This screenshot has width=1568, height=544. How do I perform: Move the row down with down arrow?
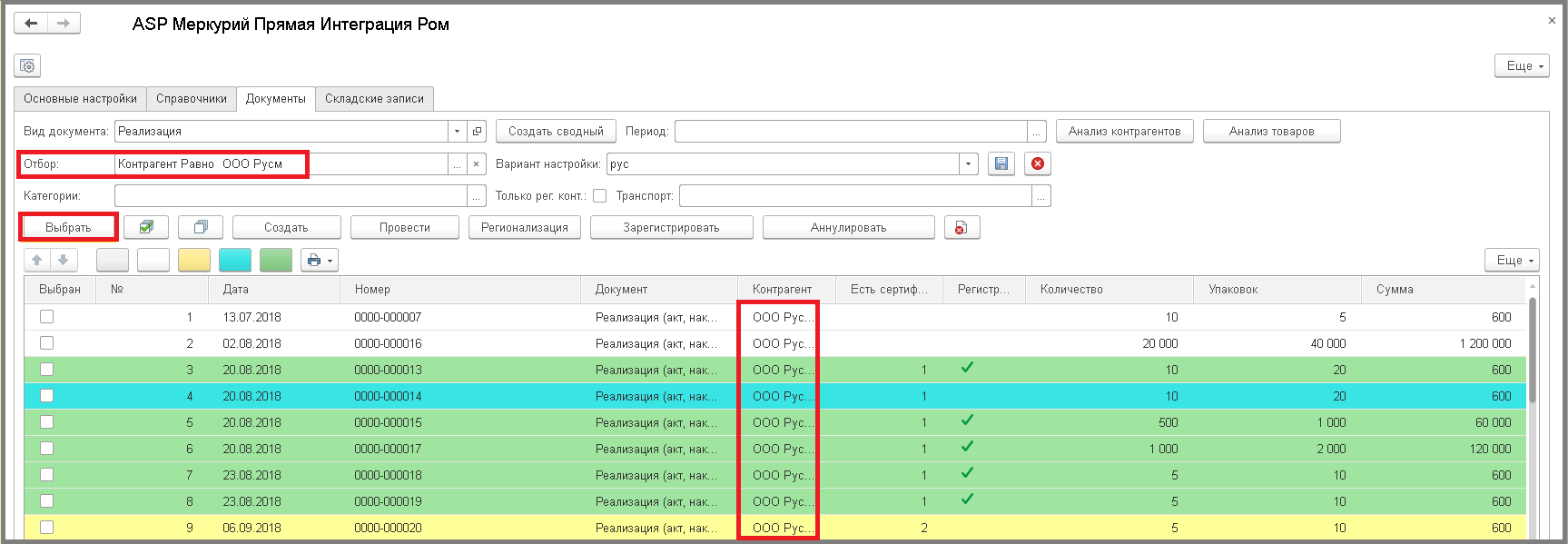pyautogui.click(x=64, y=261)
